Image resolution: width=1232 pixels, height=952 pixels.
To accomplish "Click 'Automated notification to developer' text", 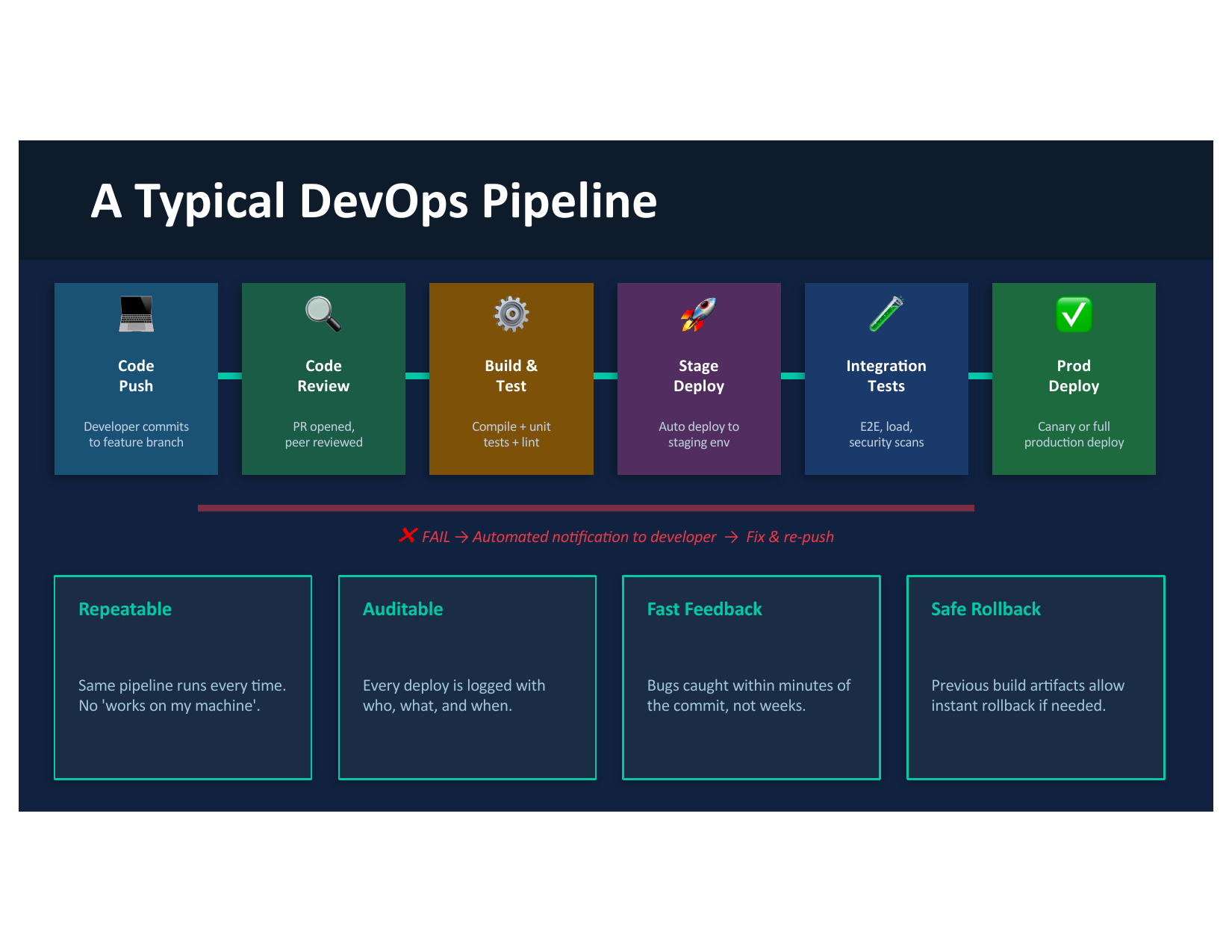I will pos(594,537).
